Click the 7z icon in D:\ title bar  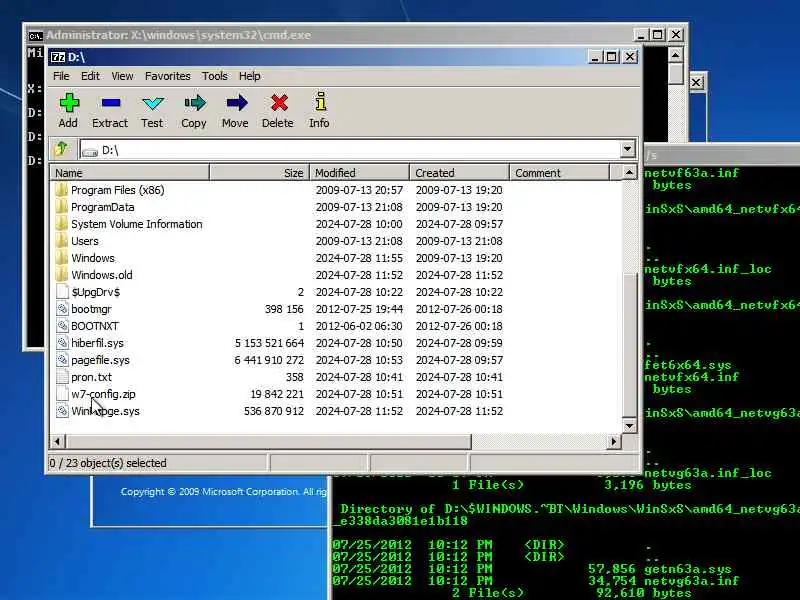pos(58,57)
